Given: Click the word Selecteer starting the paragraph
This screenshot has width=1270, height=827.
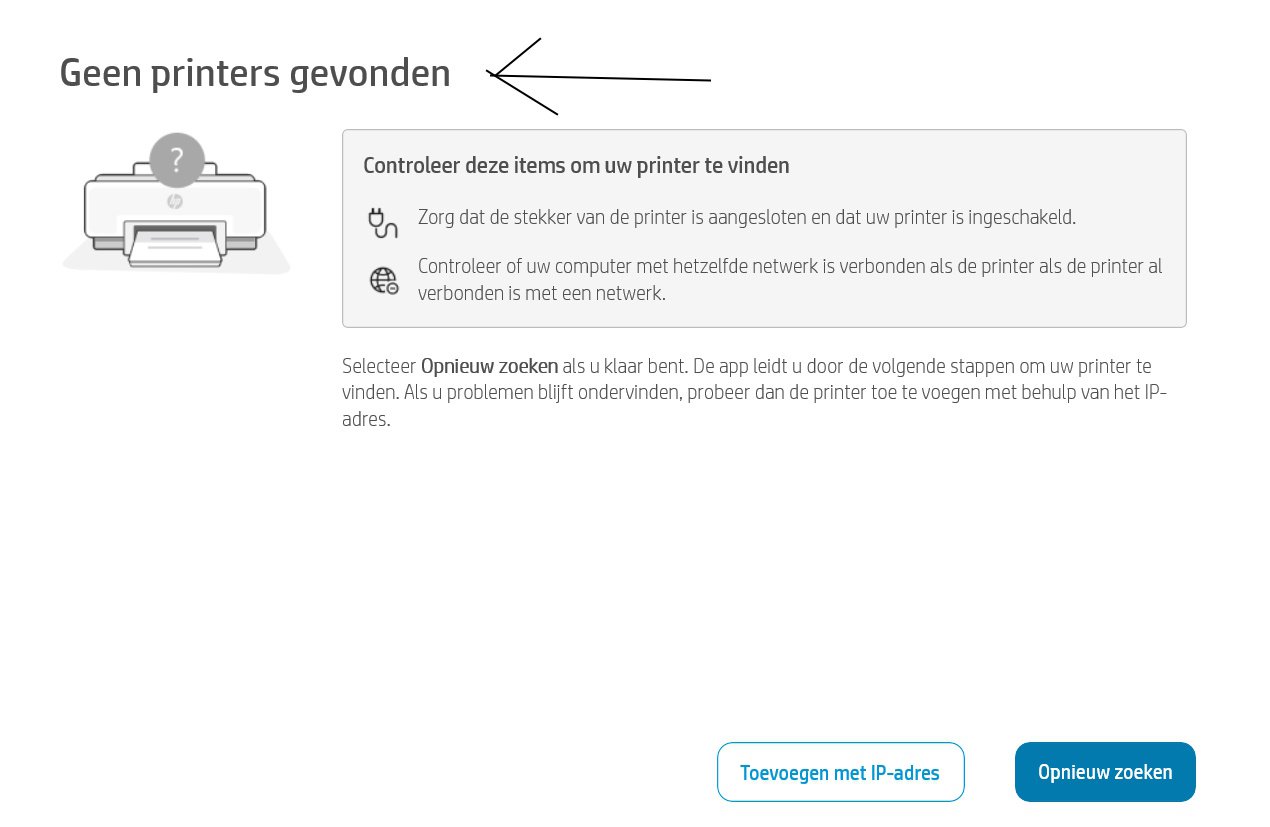Looking at the screenshot, I should coord(379,366).
